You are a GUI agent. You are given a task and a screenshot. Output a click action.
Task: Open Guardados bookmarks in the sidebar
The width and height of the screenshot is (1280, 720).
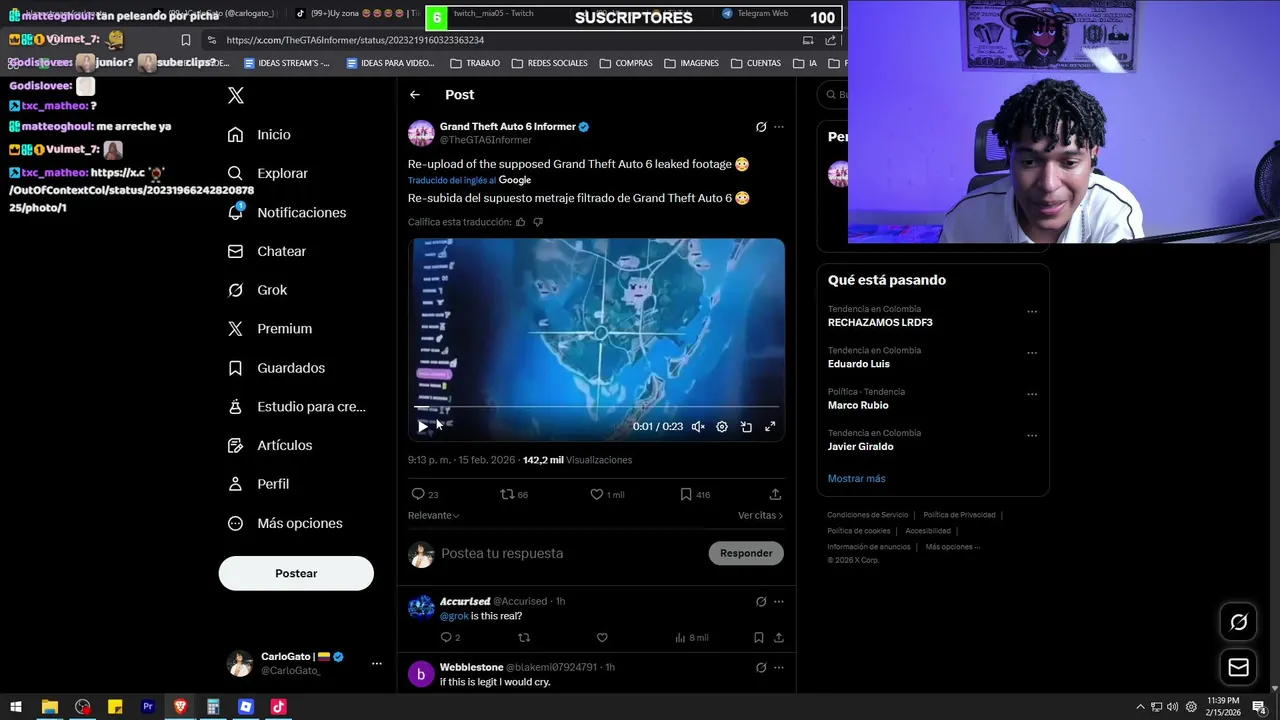276,368
